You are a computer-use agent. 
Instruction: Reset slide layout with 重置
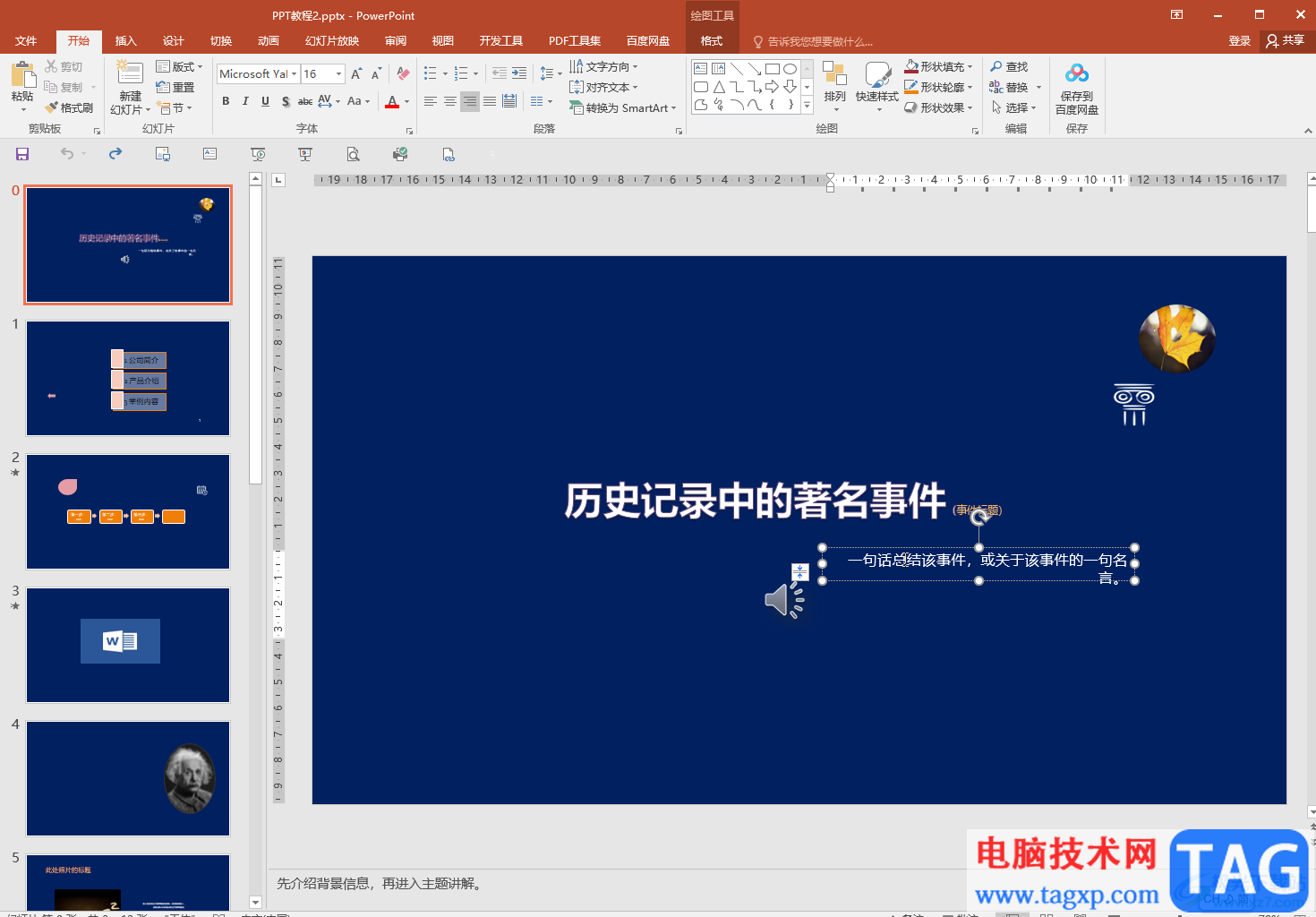click(x=175, y=87)
